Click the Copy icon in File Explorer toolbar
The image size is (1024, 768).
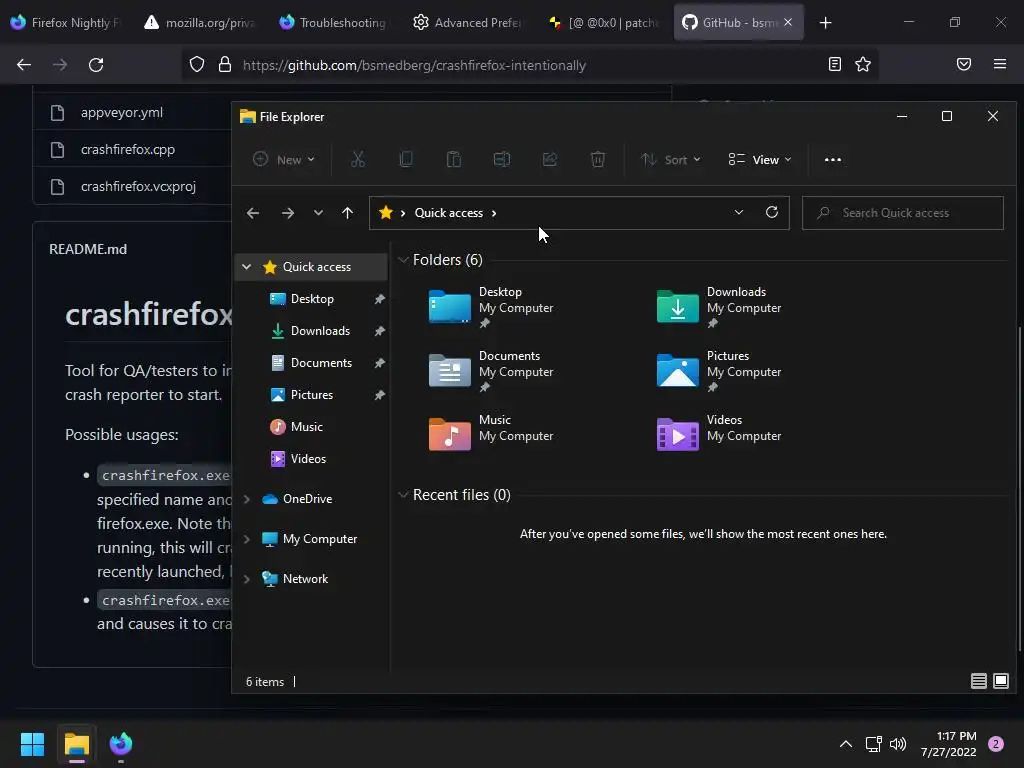coord(406,159)
